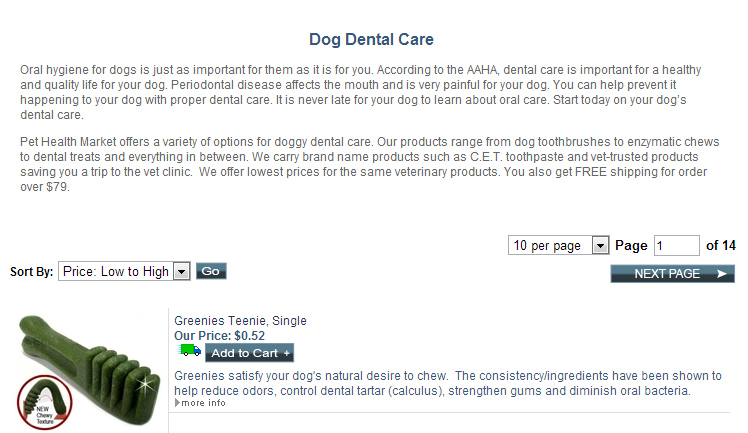748x433 pixels.
Task: Add Greenies Teenie to cart
Action: coord(249,353)
